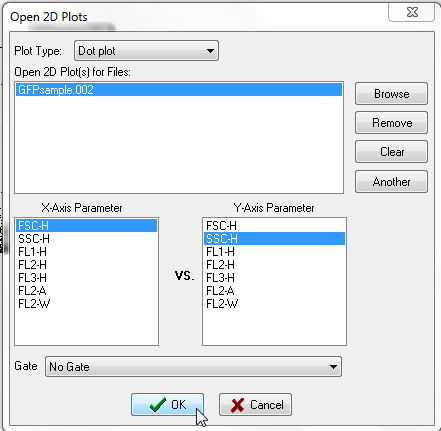This screenshot has width=441, height=431.
Task: Choose SSC-H in the X-Axis list
Action: [86, 239]
